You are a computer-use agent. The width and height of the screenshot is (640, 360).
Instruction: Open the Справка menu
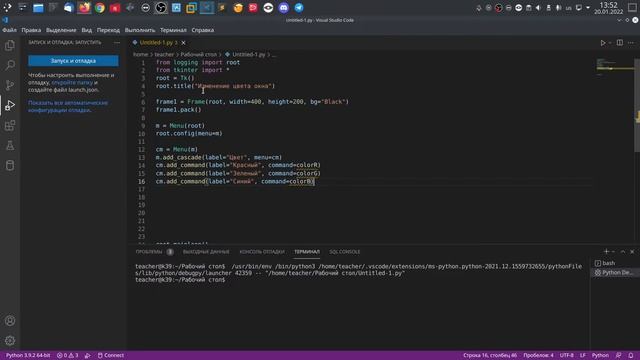tap(202, 30)
